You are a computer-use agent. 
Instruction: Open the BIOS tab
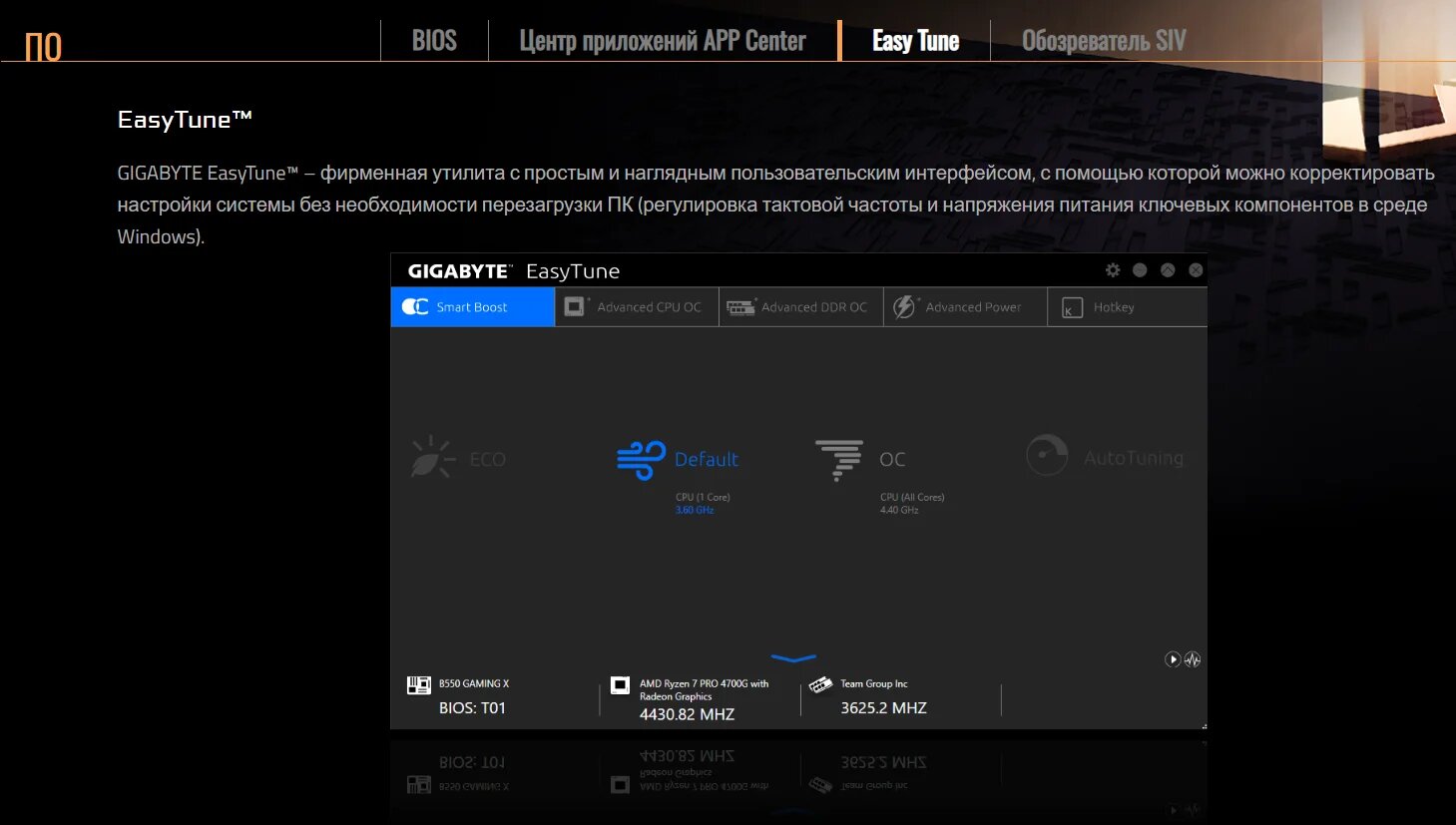click(434, 41)
